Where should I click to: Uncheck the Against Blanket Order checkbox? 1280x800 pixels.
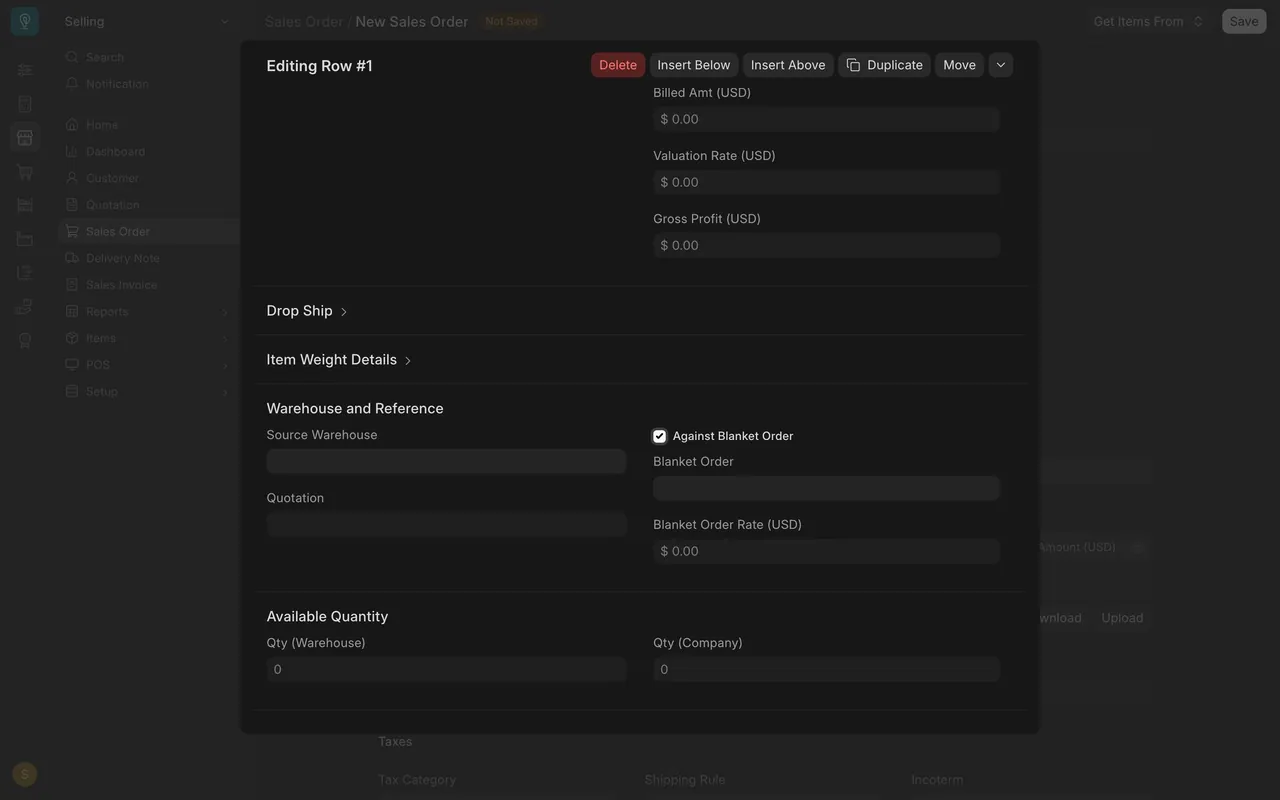[x=659, y=436]
